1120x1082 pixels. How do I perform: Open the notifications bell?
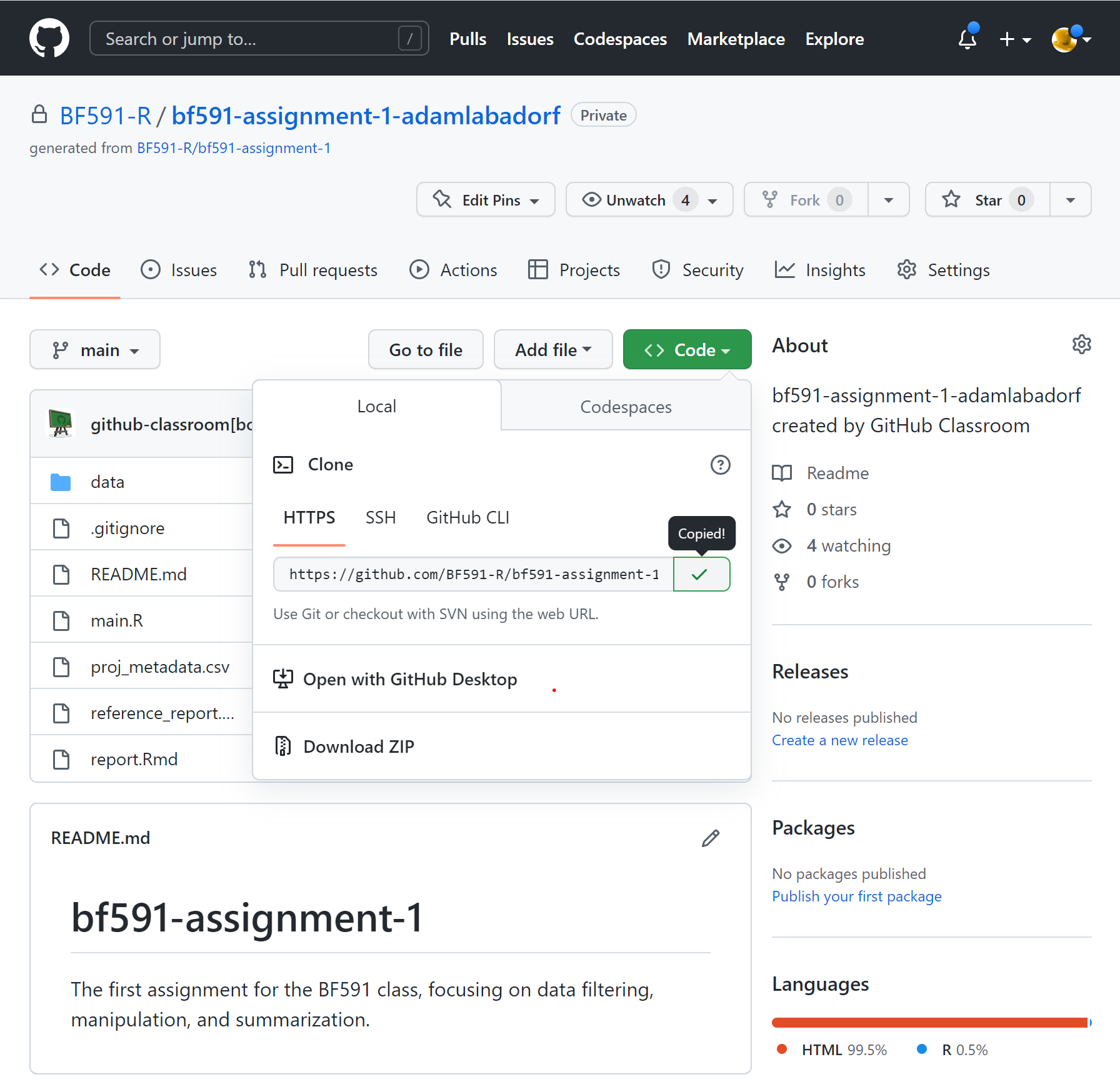tap(967, 39)
